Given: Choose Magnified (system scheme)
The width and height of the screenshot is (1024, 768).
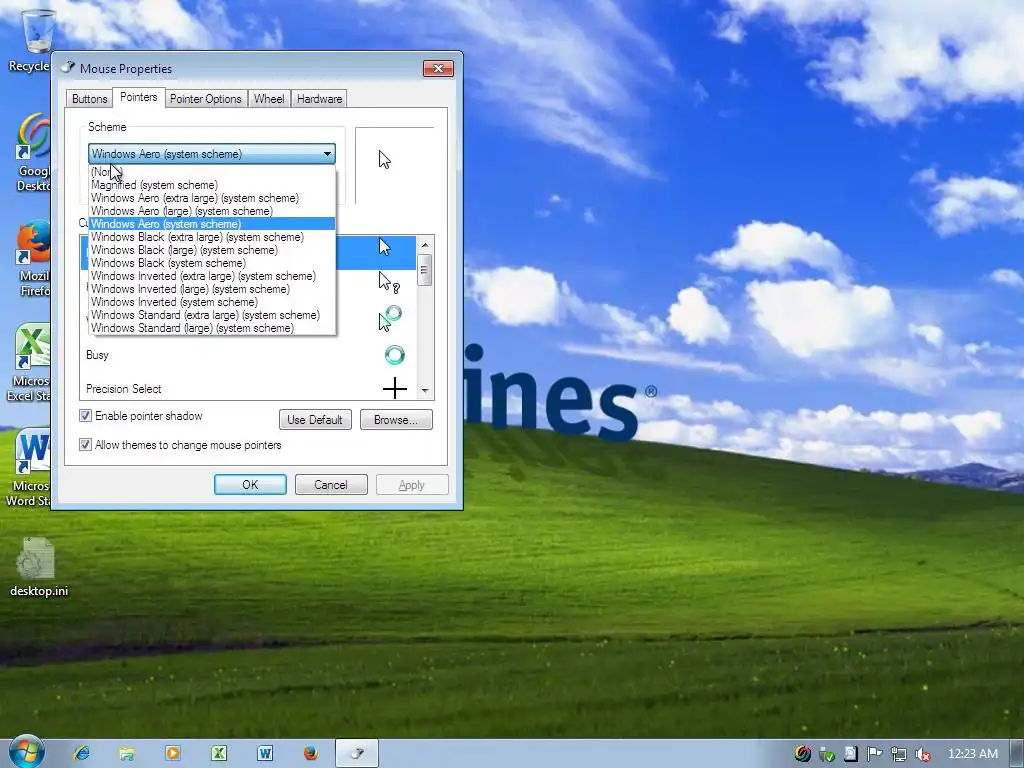Looking at the screenshot, I should click(x=212, y=185).
